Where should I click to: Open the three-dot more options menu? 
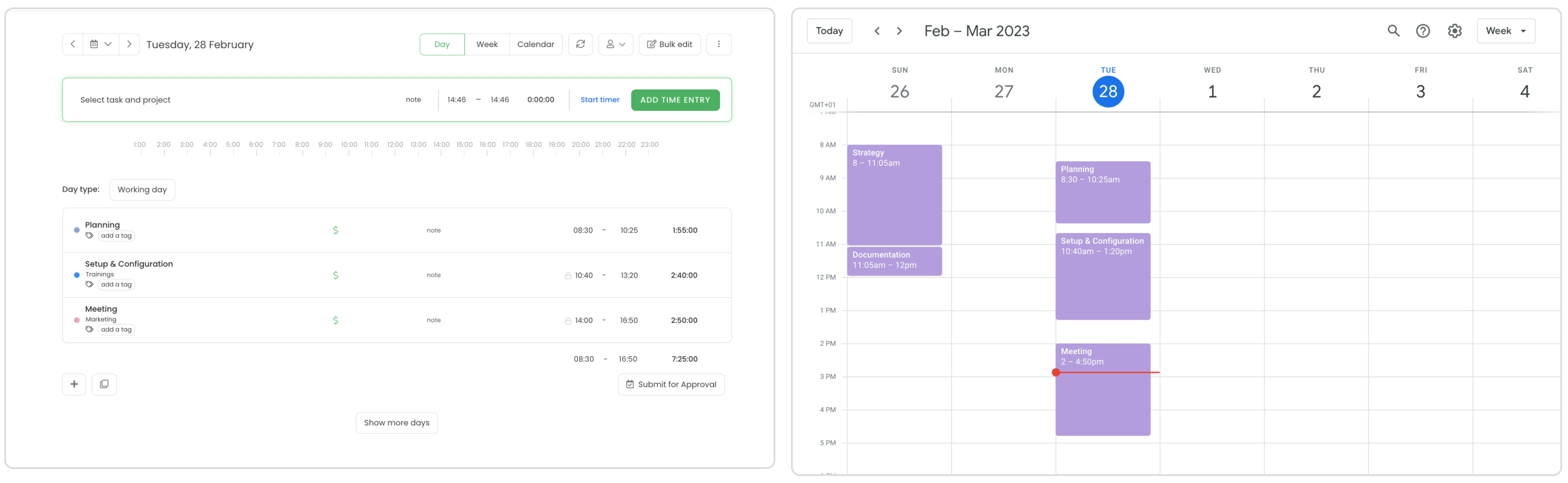pyautogui.click(x=718, y=44)
